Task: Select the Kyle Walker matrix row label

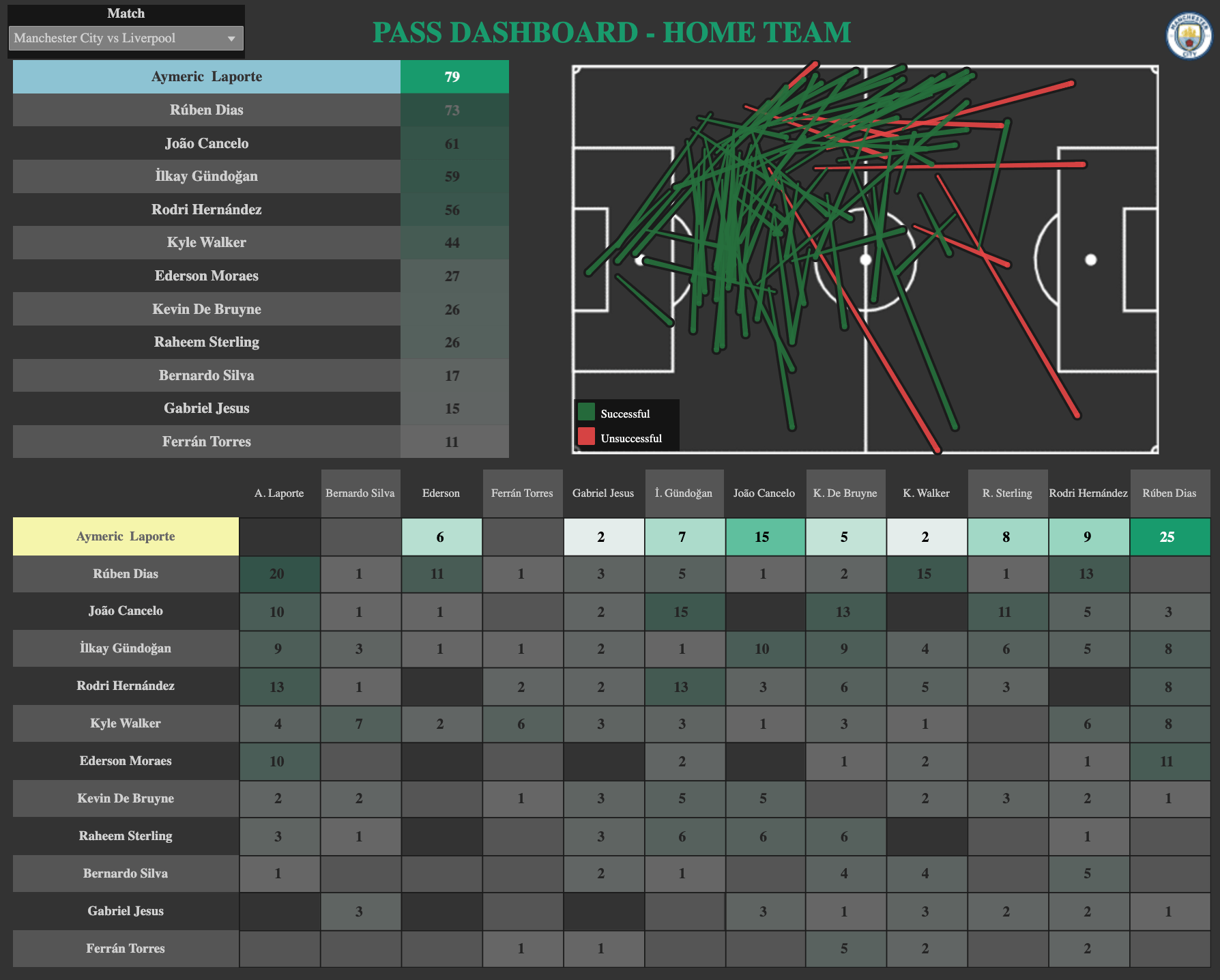Action: [126, 723]
